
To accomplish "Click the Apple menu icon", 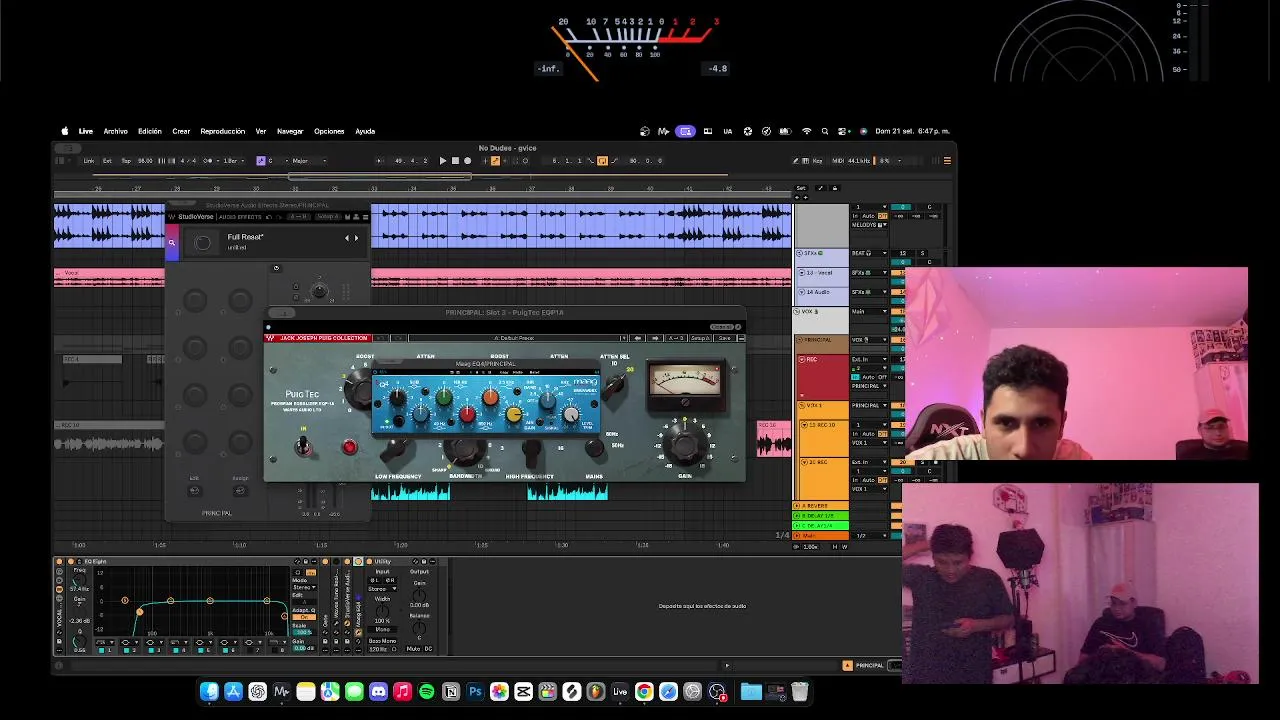I will coord(65,131).
